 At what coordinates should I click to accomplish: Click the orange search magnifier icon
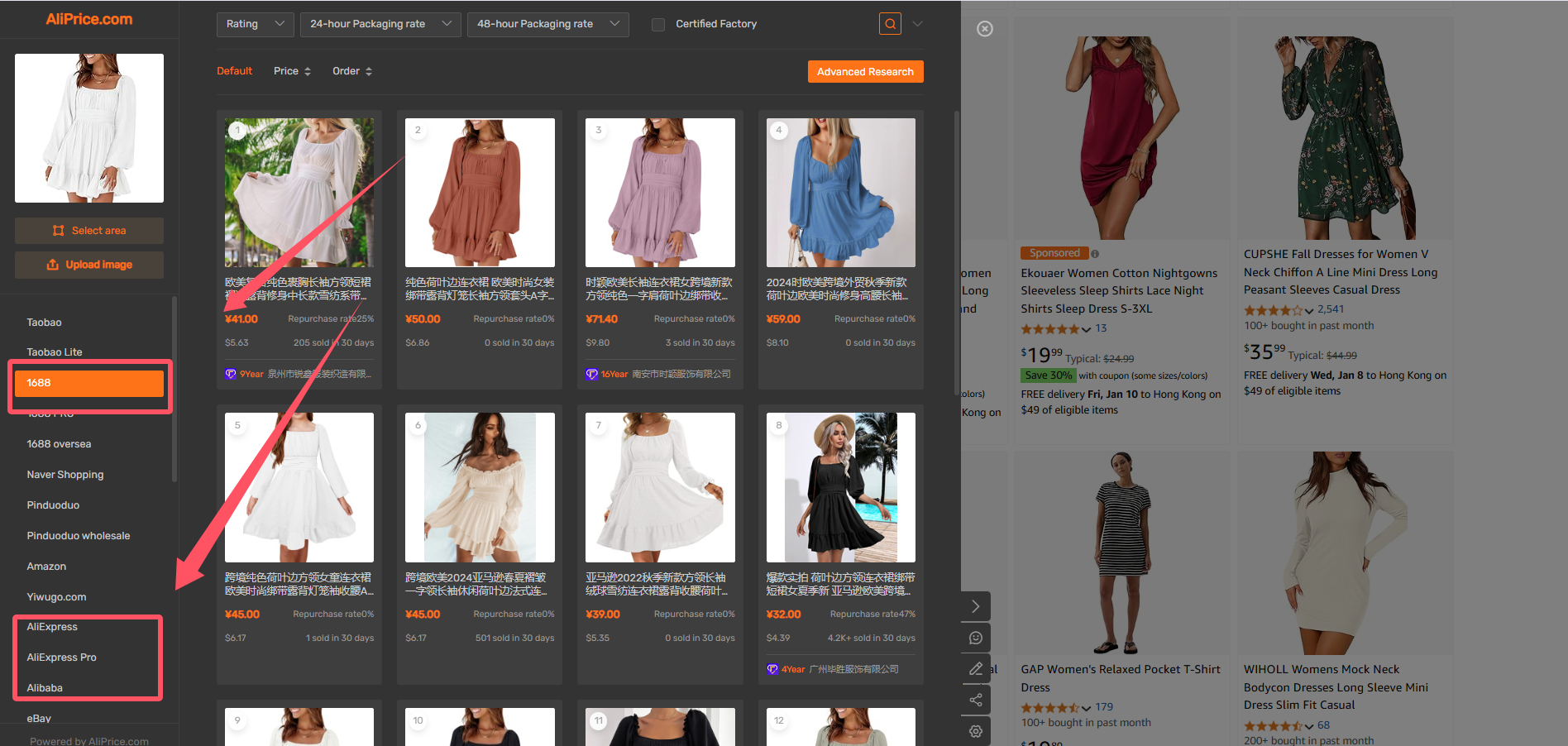(890, 24)
